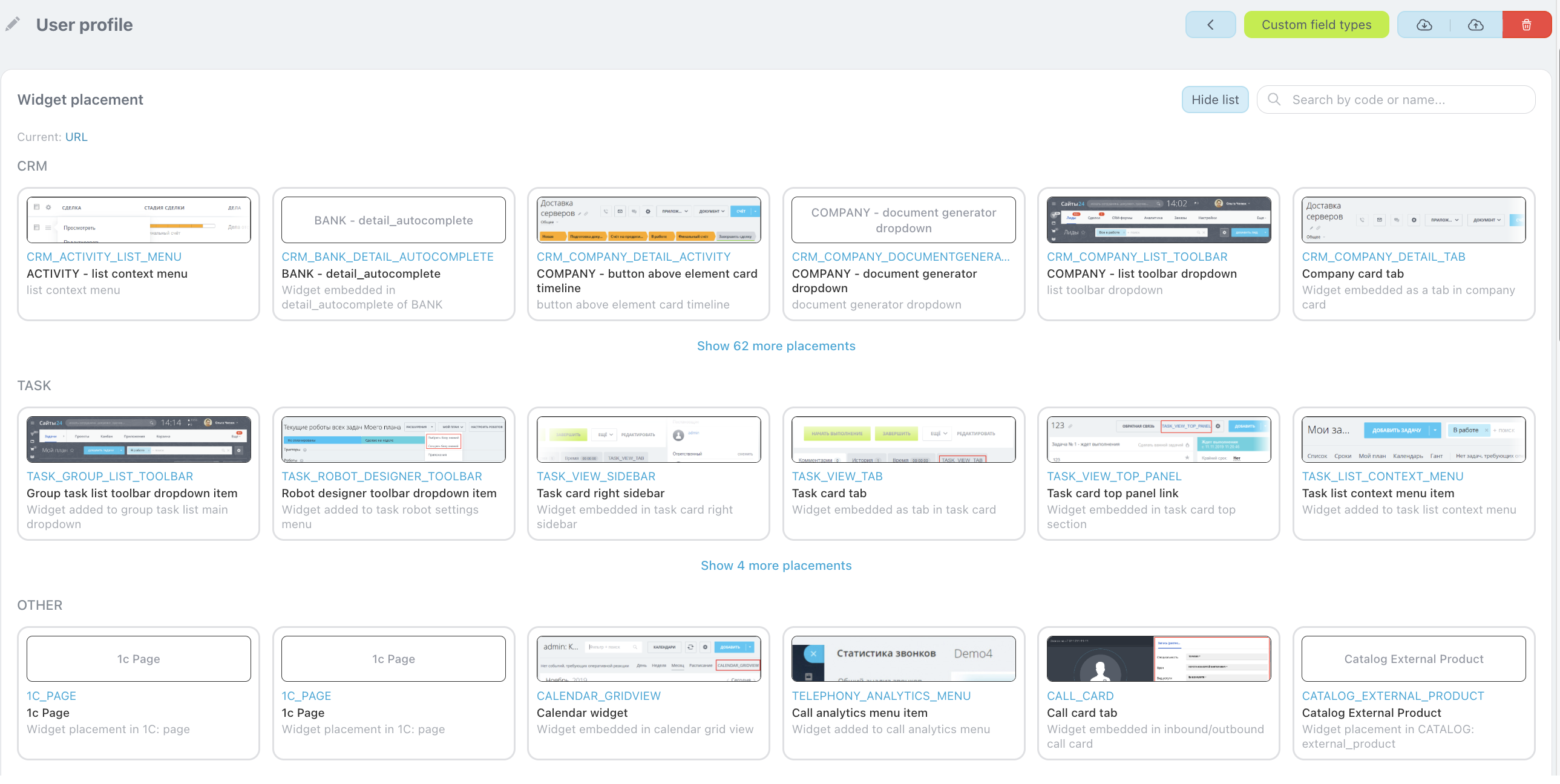Click the CRM_COMPANY_LIST_TOOLBAR thumbnail
Screen dimensions: 1560x784
coord(1158,220)
